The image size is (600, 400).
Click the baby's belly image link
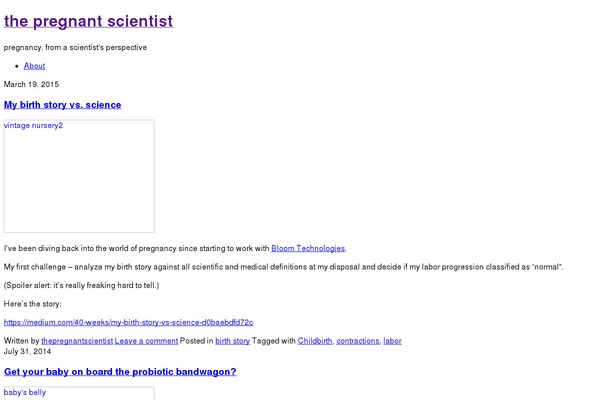(x=25, y=393)
